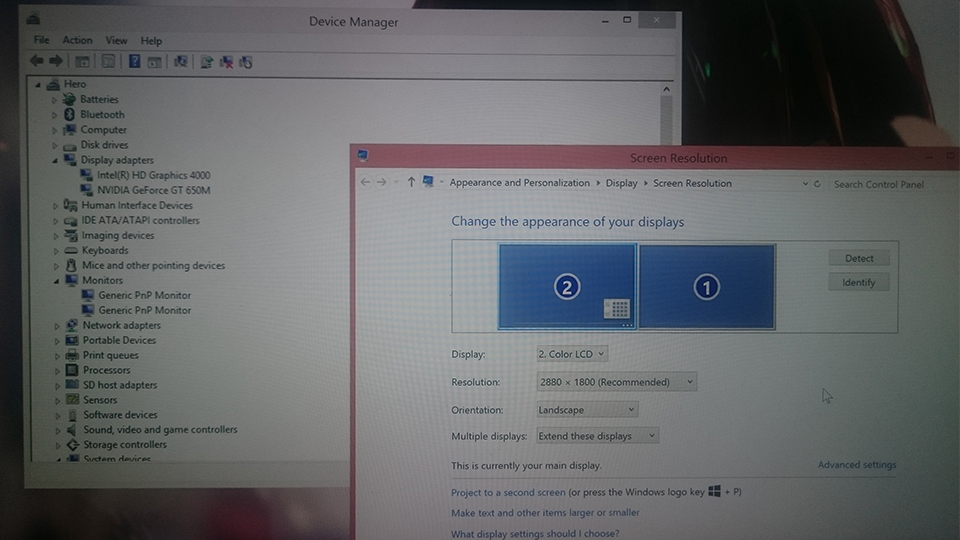Click Scan for hardware changes toolbar icon
This screenshot has width=960, height=540.
(x=181, y=61)
